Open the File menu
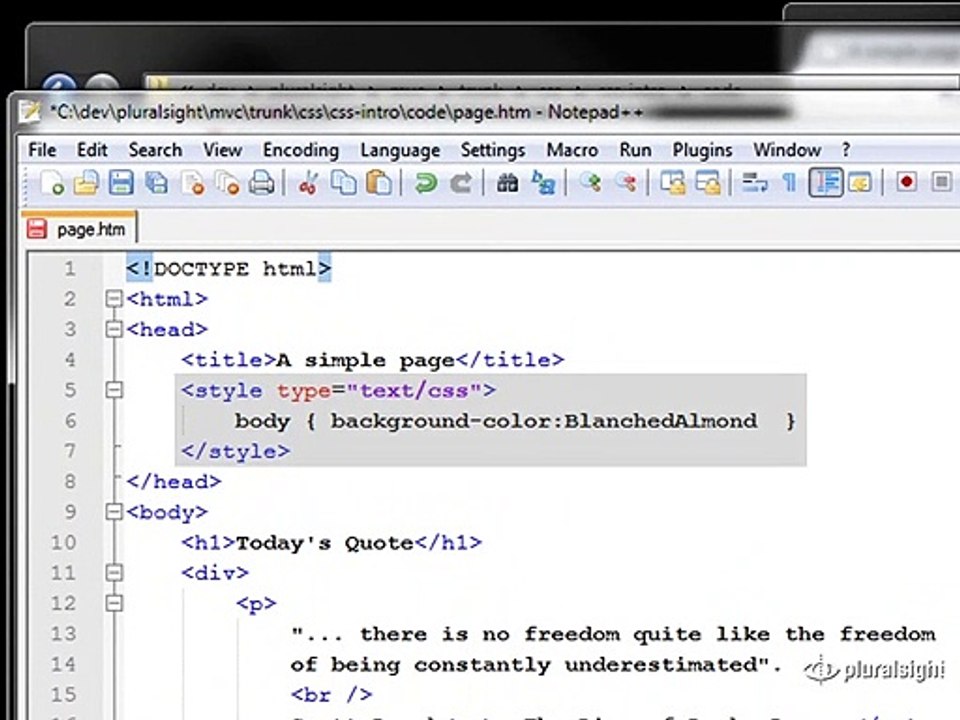This screenshot has width=960, height=720. tap(42, 150)
